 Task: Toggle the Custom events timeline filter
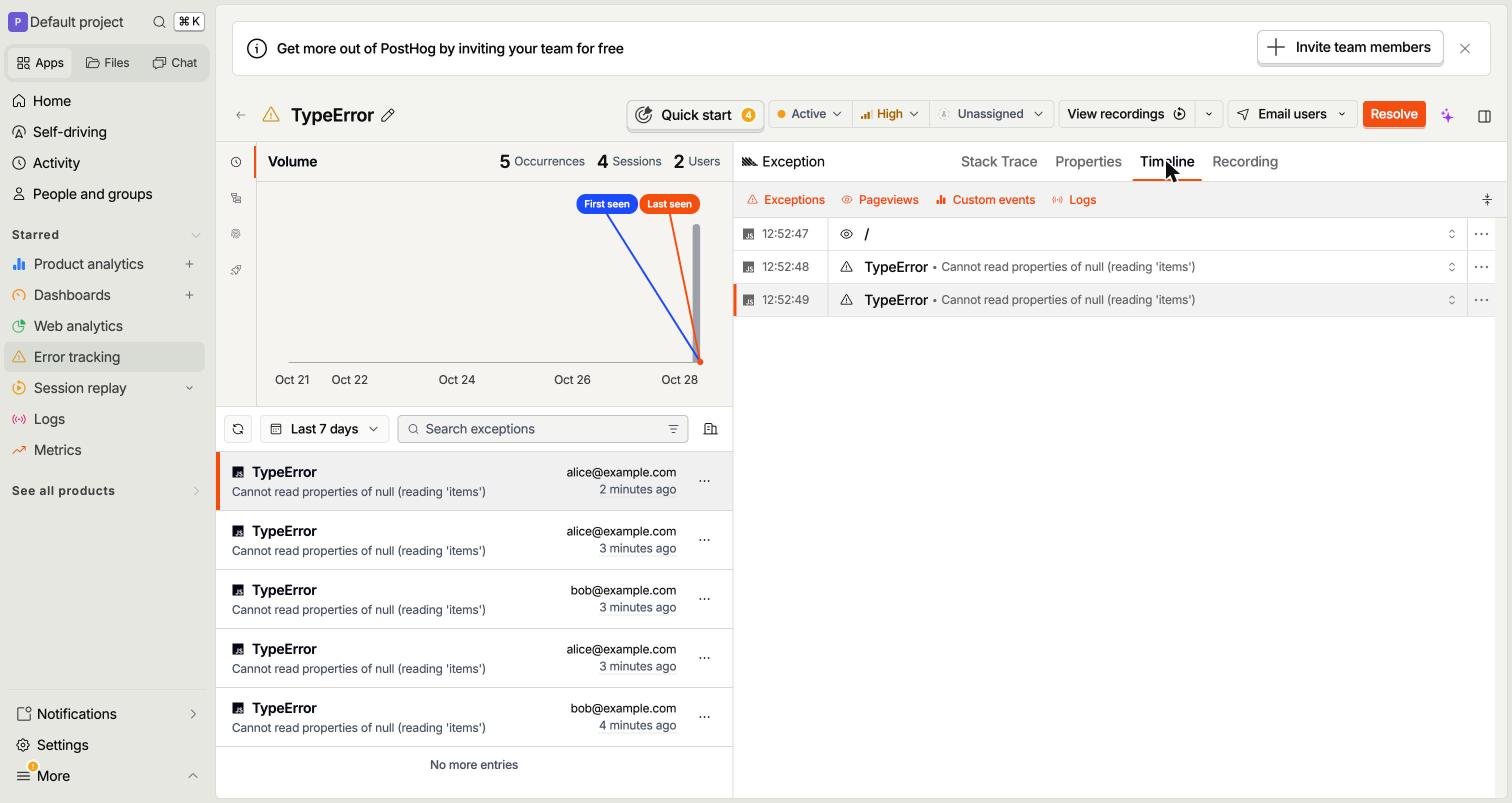(985, 200)
